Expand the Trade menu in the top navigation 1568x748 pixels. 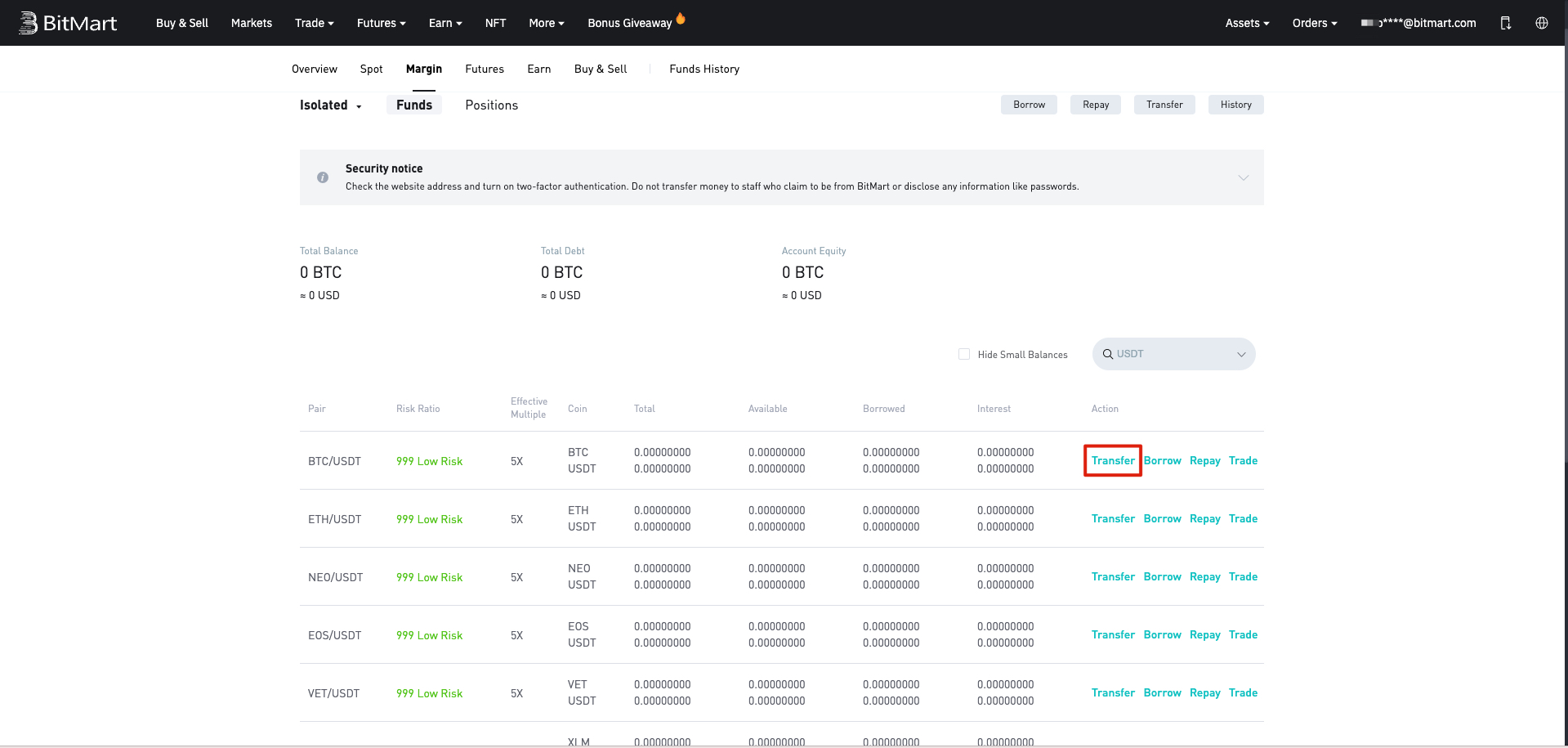[x=315, y=23]
